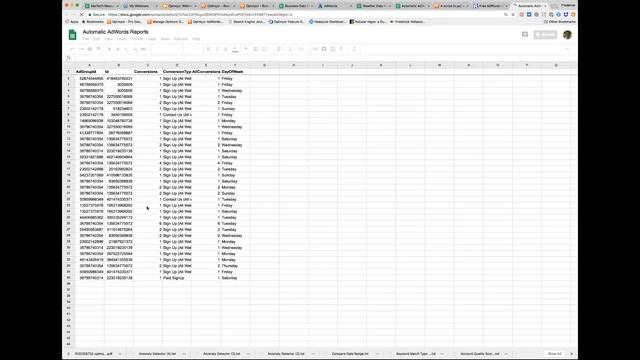Open the Add-ons menu
640x360 pixels.
pyautogui.click(x=181, y=39)
